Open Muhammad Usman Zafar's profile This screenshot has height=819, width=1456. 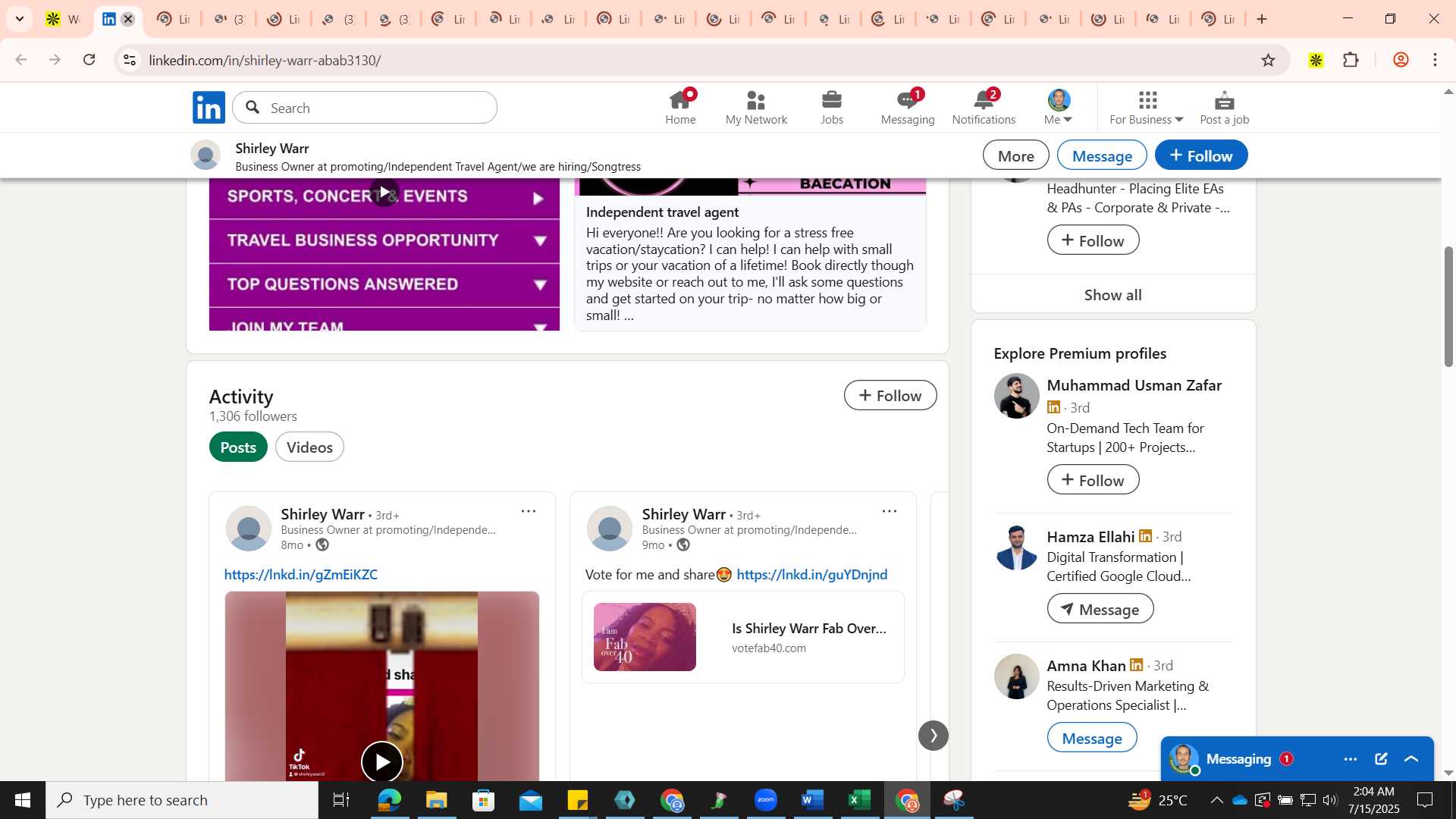[x=1134, y=385]
